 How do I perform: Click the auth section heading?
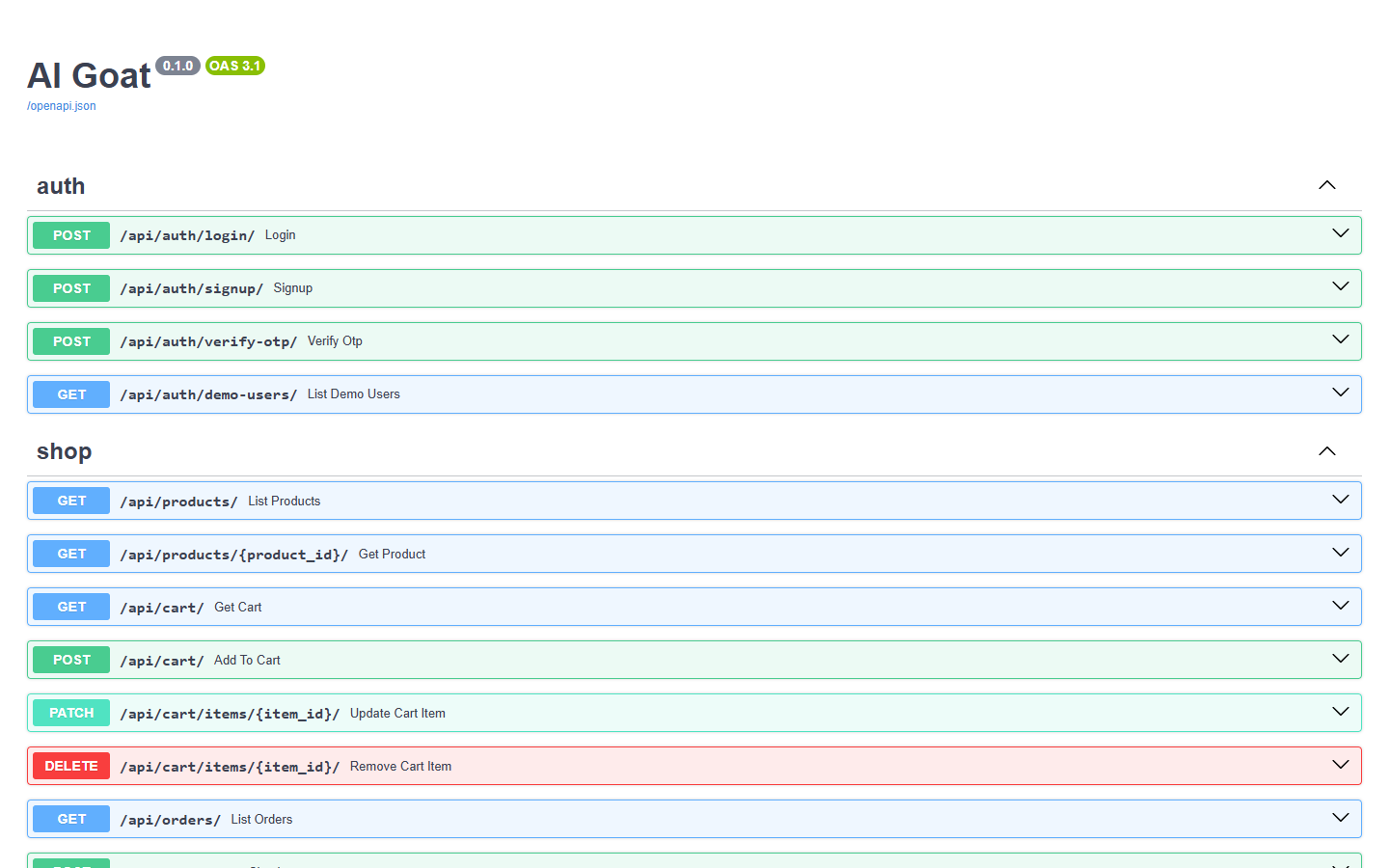(x=61, y=186)
